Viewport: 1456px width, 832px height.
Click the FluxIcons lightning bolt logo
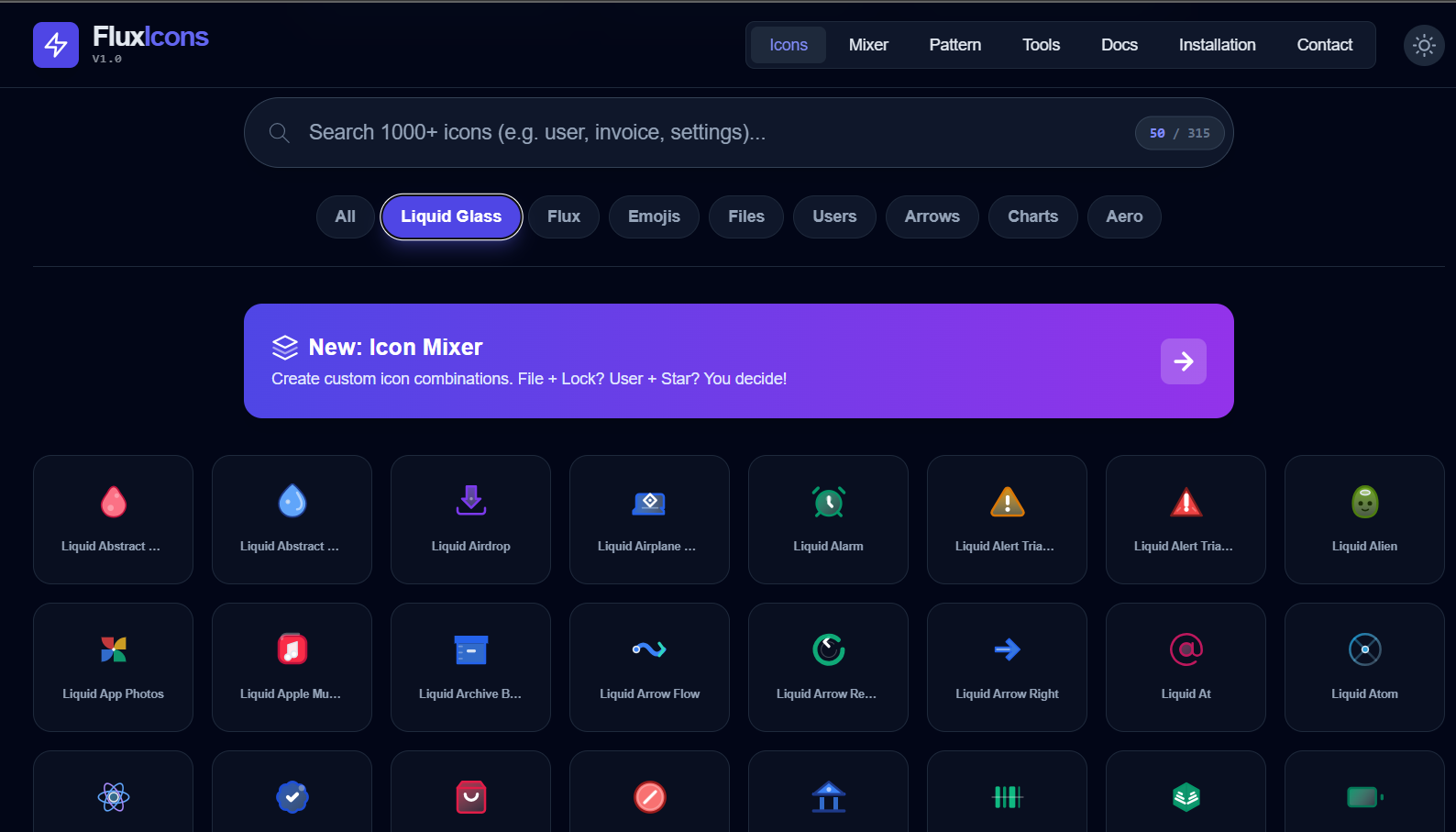tap(56, 45)
